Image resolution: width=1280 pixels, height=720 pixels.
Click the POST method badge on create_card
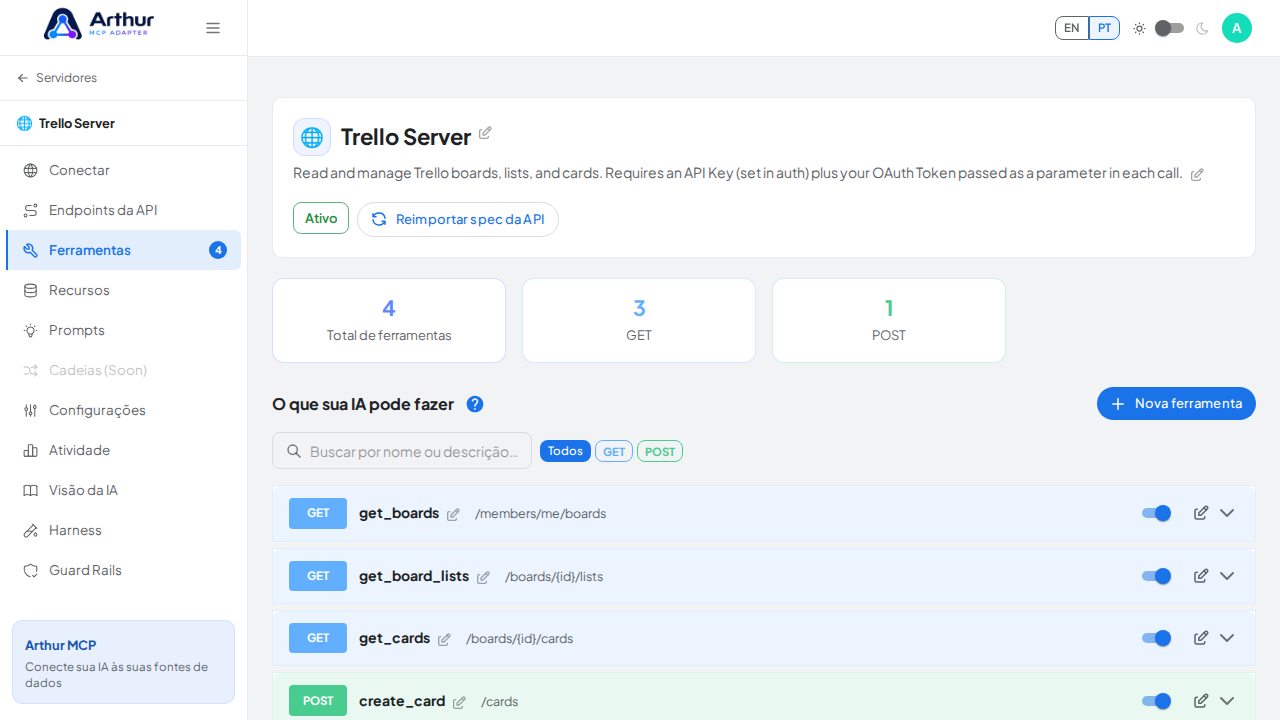(318, 701)
